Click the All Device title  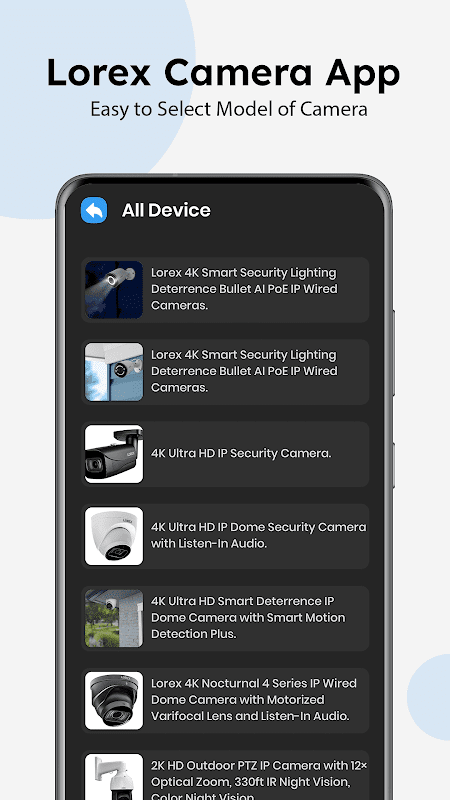[166, 210]
